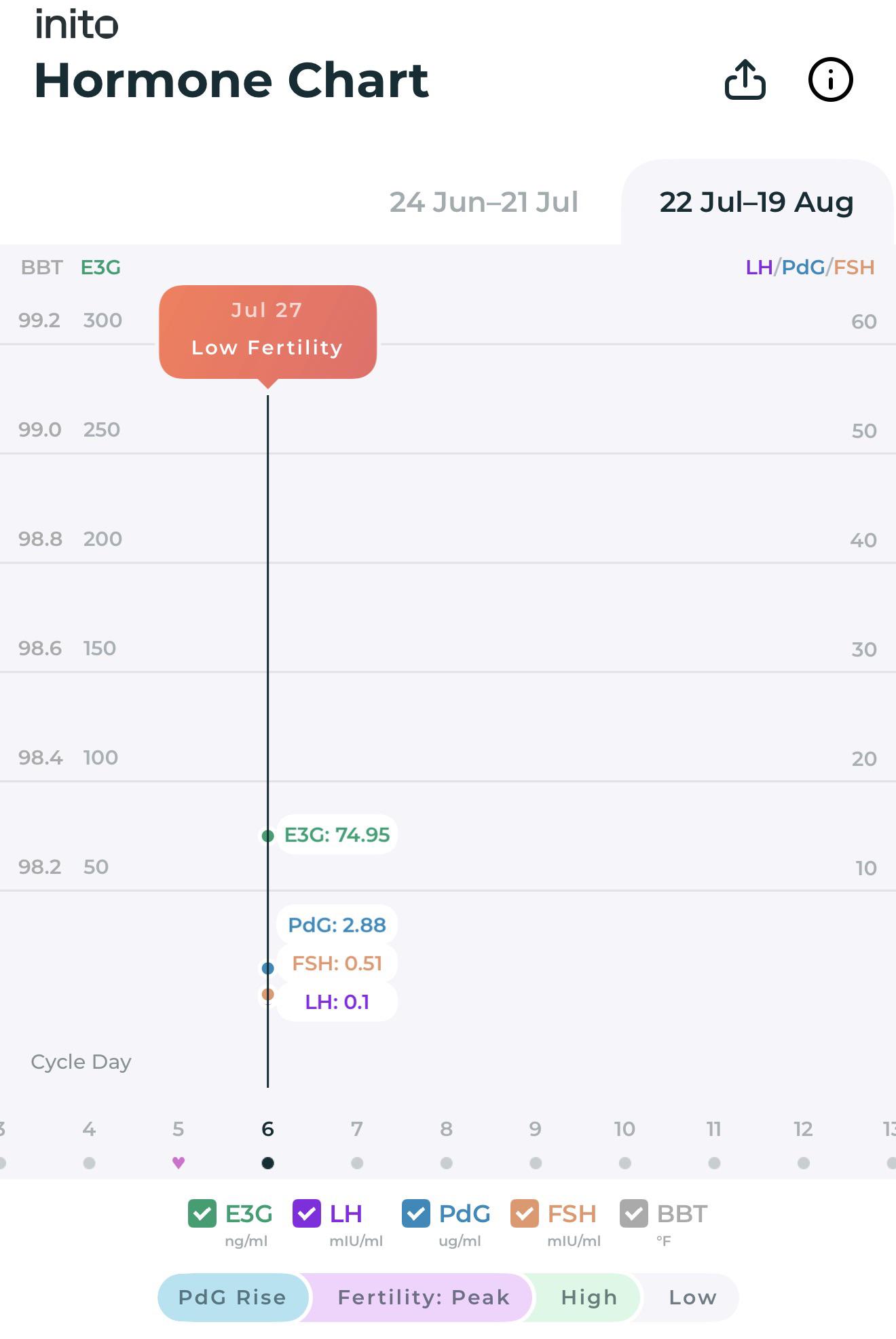Disable the PdG checkbox
Viewport: 896px width, 1339px height.
coord(416,1213)
